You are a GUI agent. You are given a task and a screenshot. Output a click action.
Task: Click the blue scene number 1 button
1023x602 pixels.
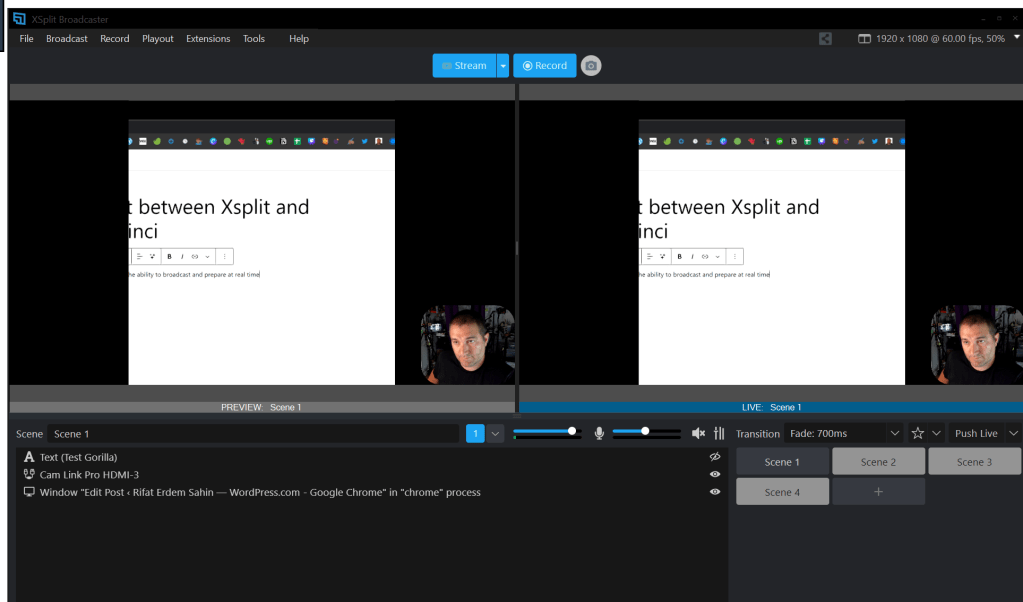pyautogui.click(x=475, y=434)
